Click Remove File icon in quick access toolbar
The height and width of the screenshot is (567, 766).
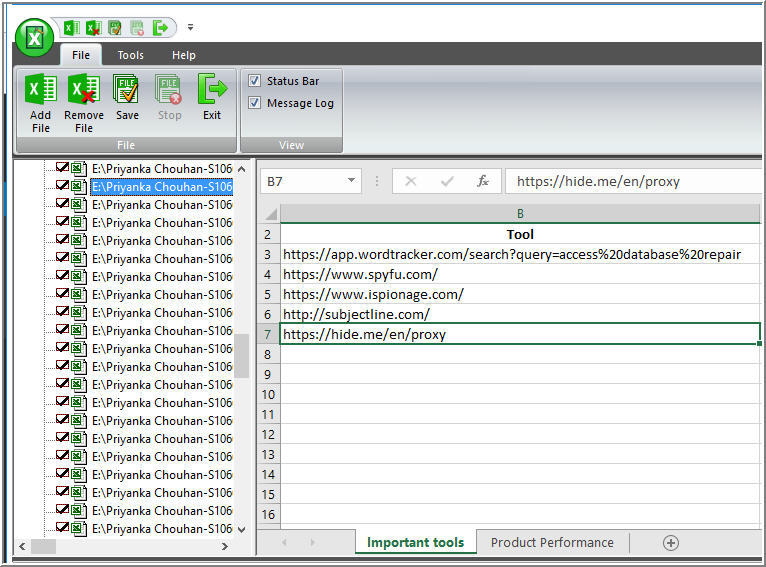[93, 28]
